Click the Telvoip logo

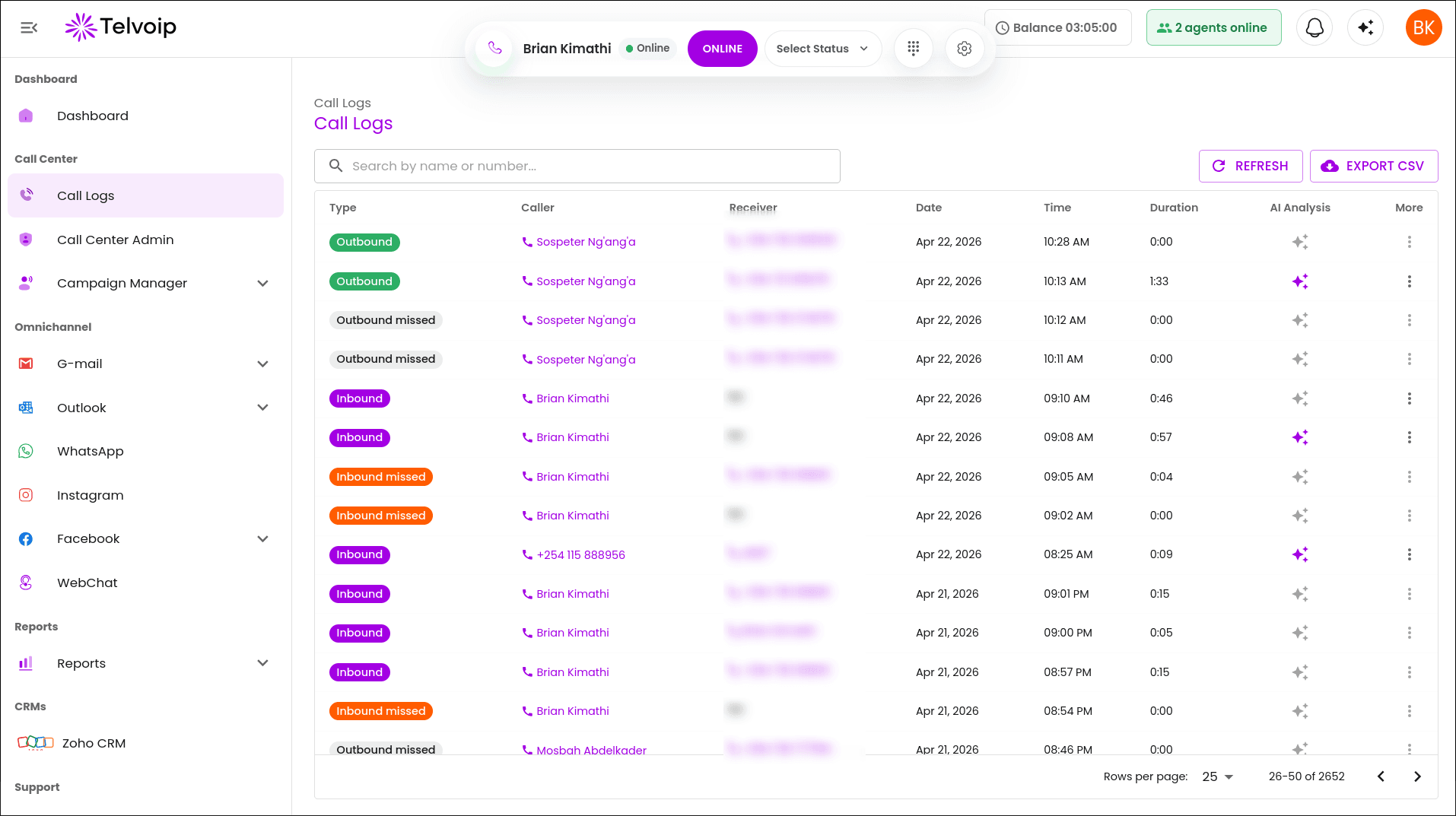[121, 27]
